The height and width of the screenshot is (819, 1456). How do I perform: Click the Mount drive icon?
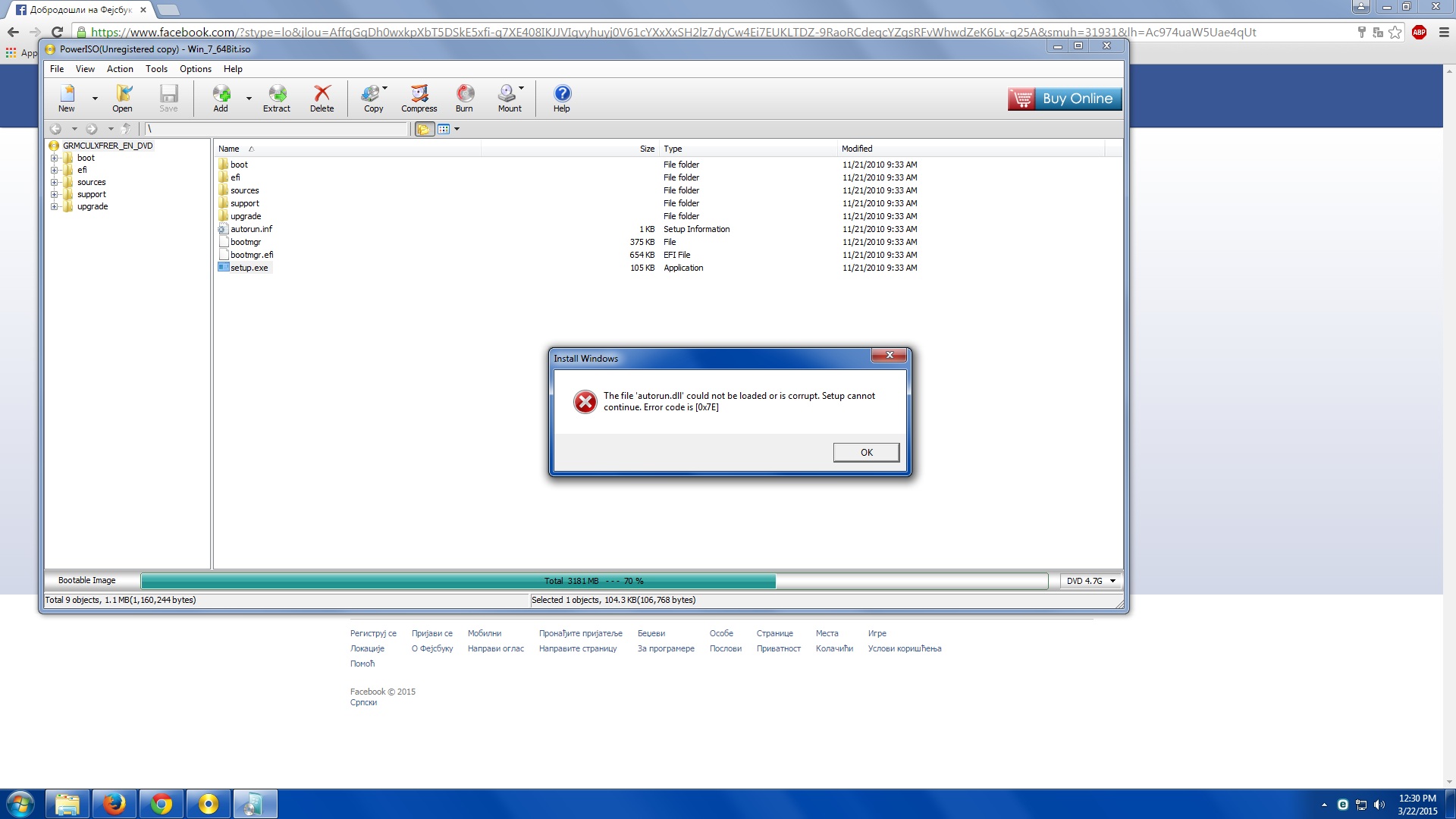[x=507, y=98]
